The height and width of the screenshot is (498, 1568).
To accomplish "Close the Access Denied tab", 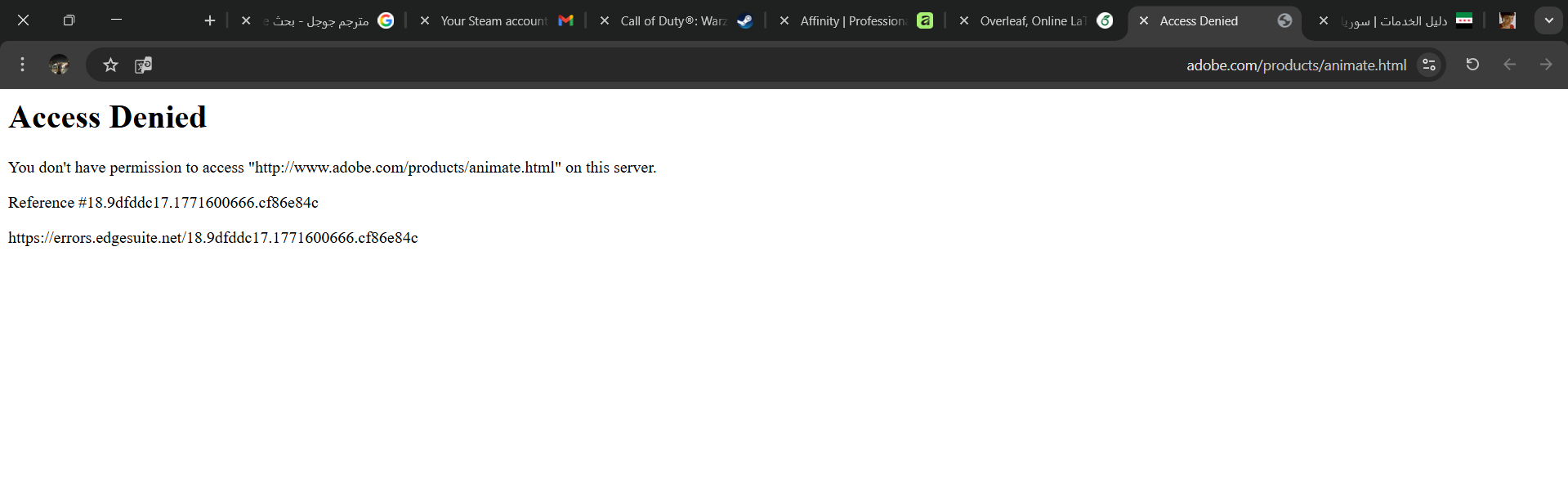I will coord(1144,20).
